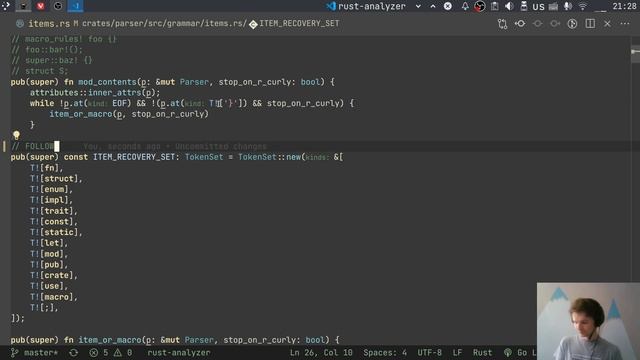Image resolution: width=640 pixels, height=360 pixels.
Task: Open the clipboard tray icon
Action: (x=494, y=6)
